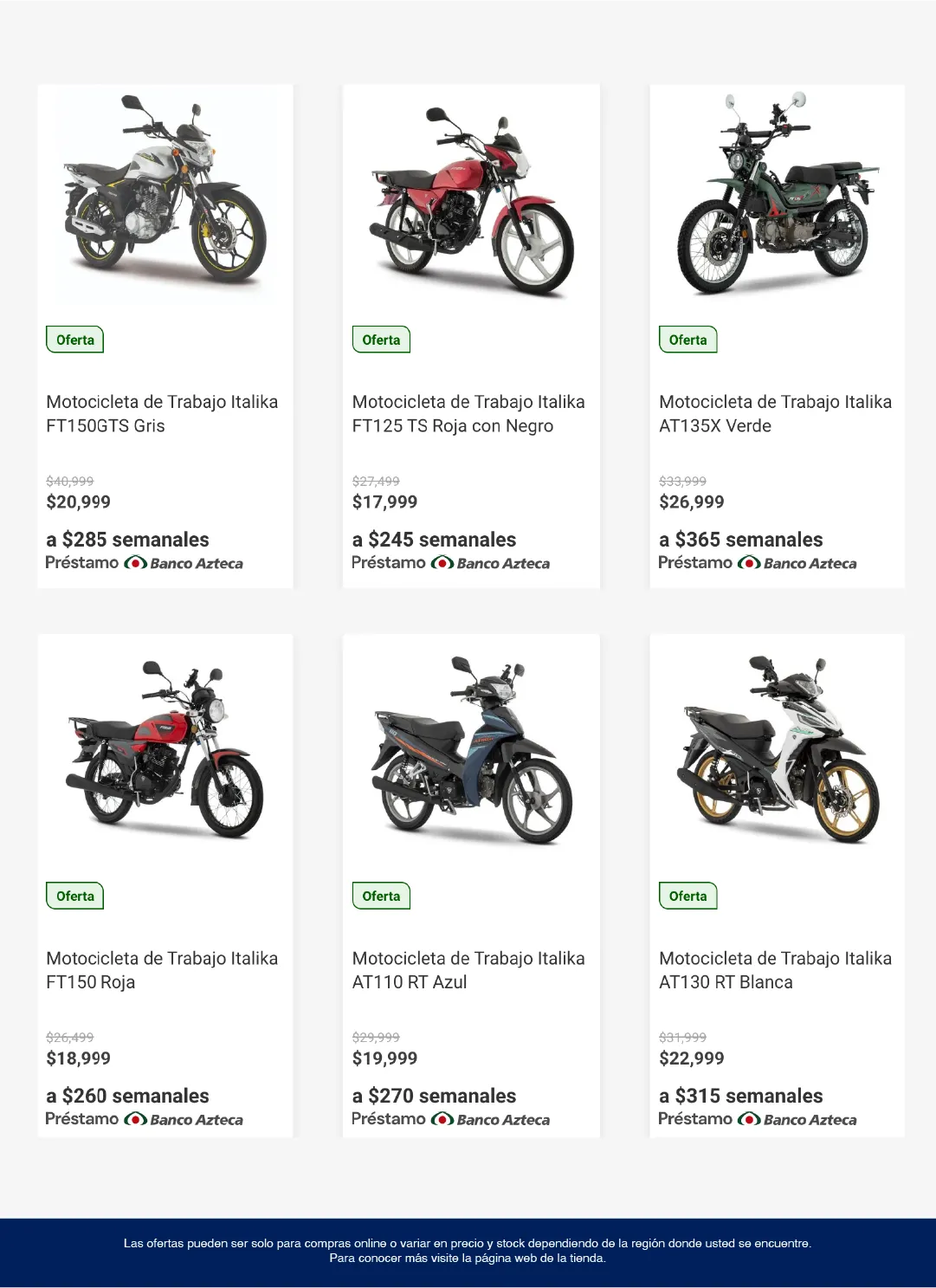Click the Banco Azteca logo under AT135X Verde
Image resolution: width=936 pixels, height=1288 pixels.
797,563
